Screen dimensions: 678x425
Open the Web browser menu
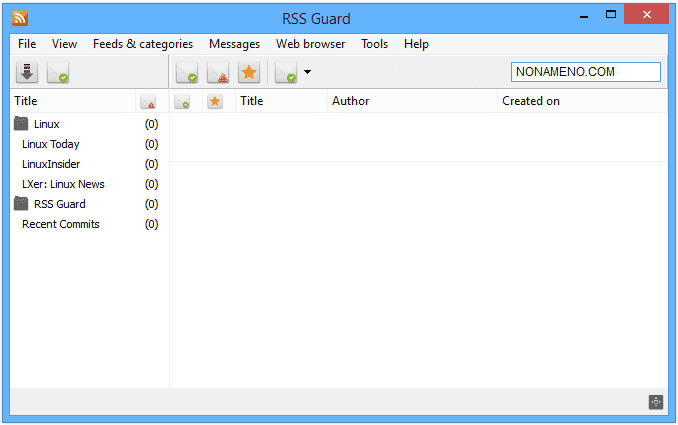coord(310,44)
